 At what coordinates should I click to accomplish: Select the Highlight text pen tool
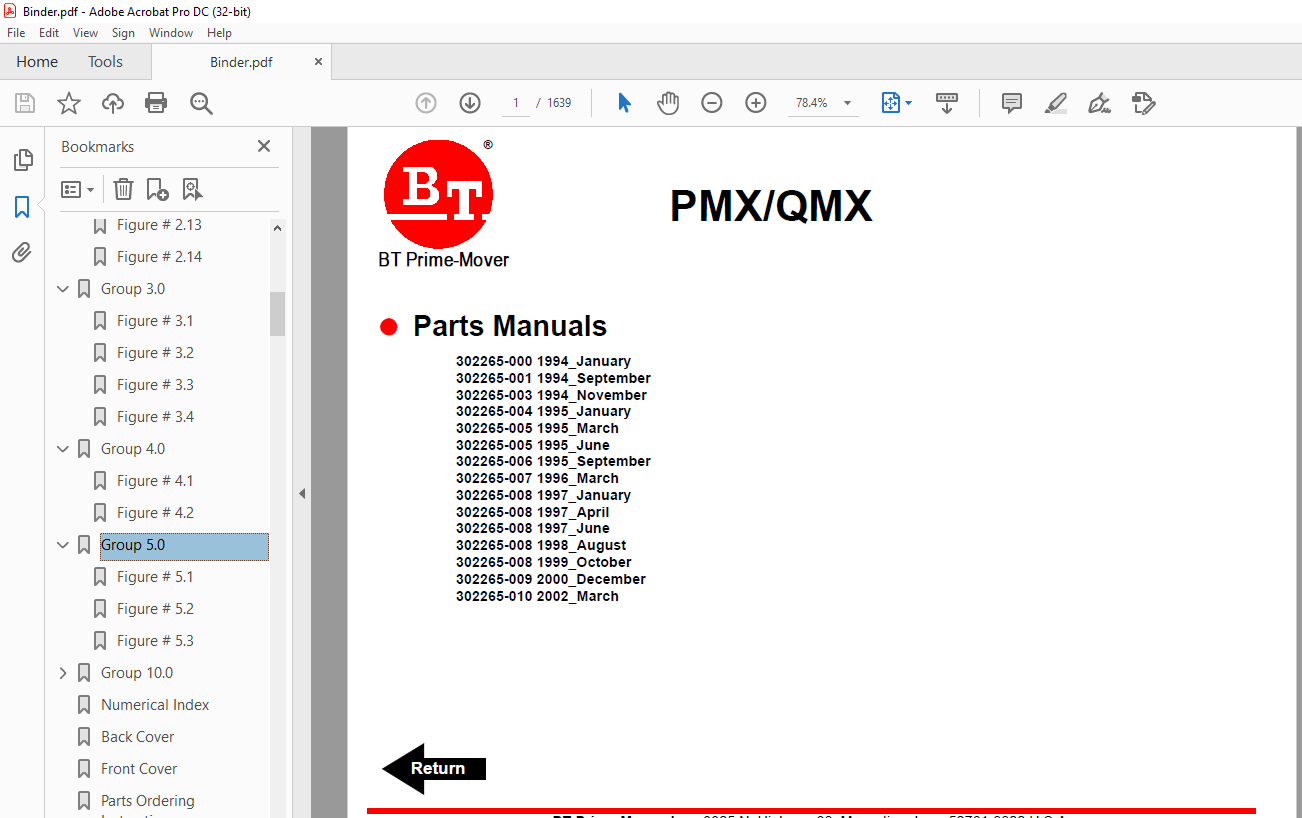tap(1056, 103)
